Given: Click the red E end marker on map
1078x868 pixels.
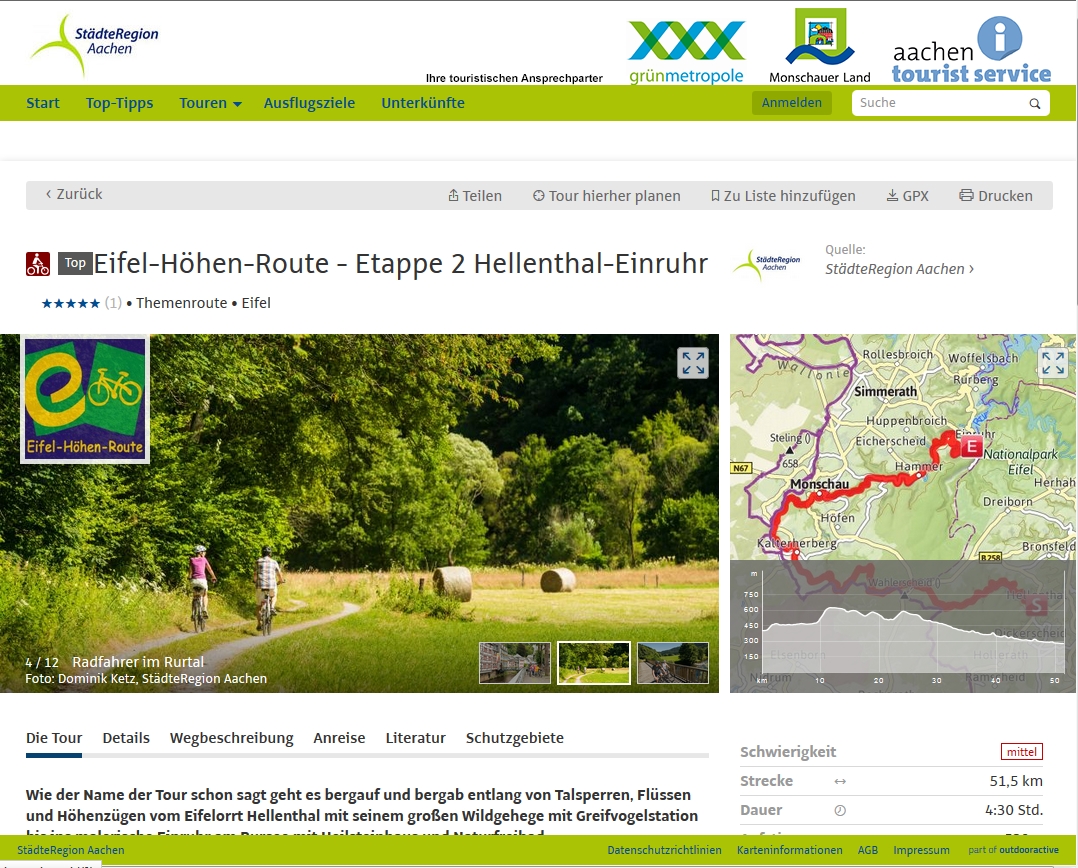Looking at the screenshot, I should [971, 446].
